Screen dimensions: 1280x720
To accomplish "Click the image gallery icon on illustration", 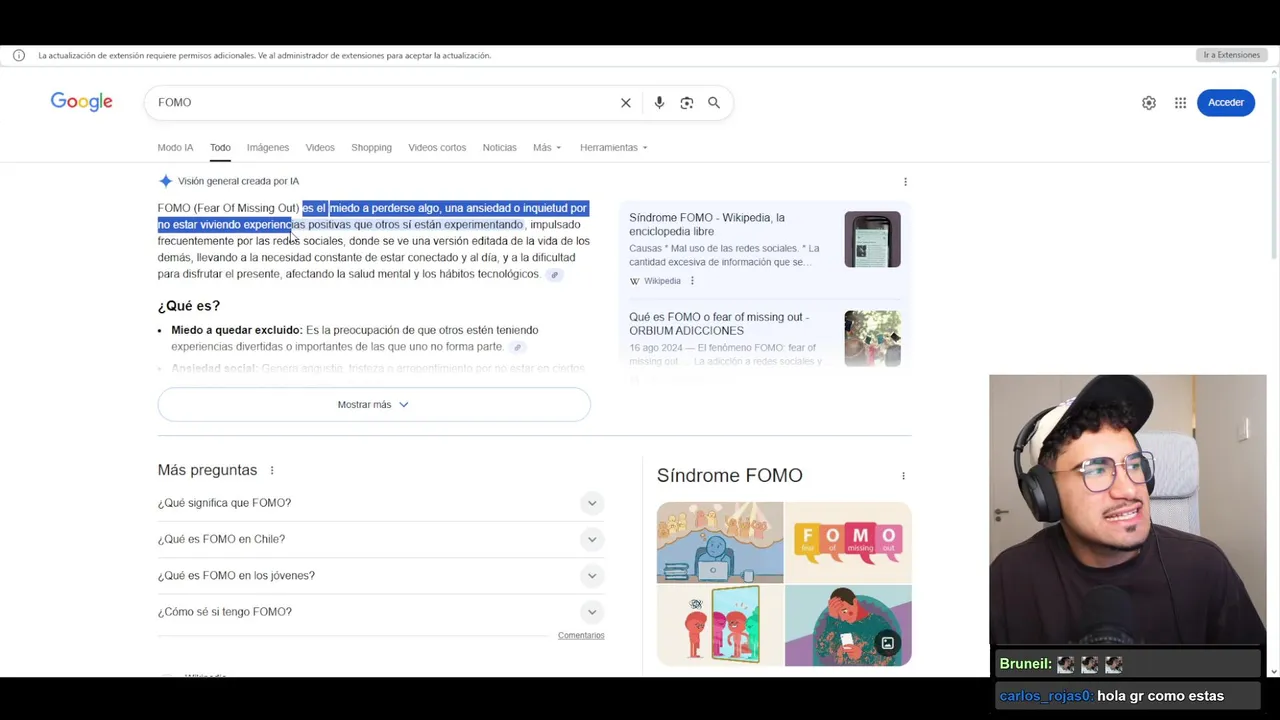I will tap(887, 644).
